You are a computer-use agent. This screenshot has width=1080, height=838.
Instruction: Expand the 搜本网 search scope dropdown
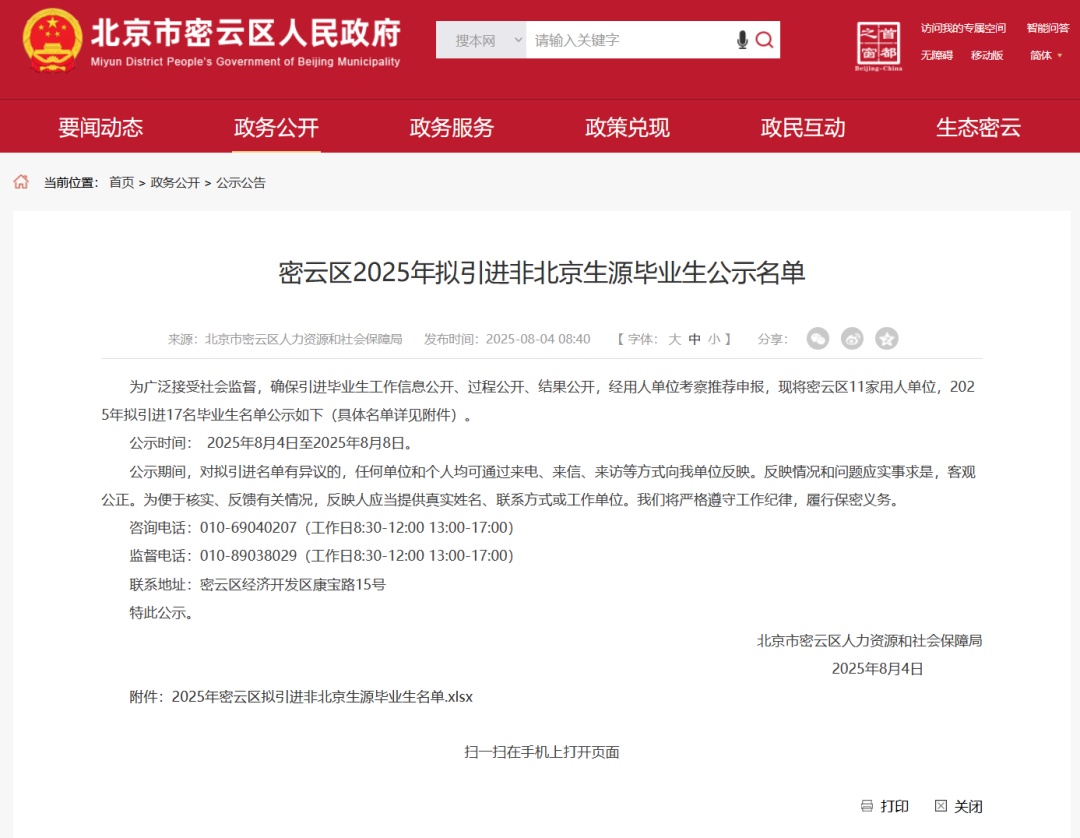(481, 40)
